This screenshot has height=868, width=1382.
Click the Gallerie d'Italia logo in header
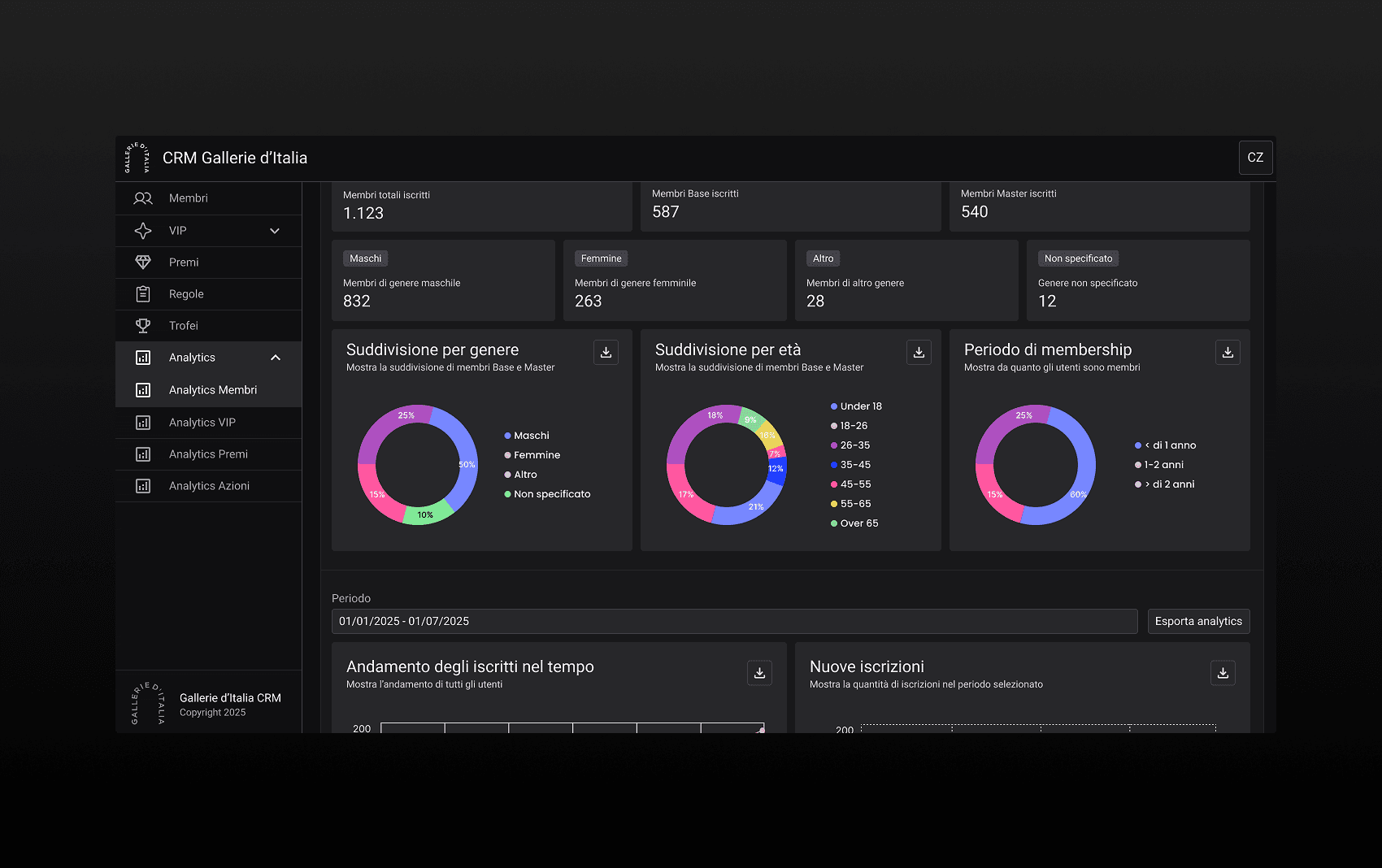click(x=137, y=158)
